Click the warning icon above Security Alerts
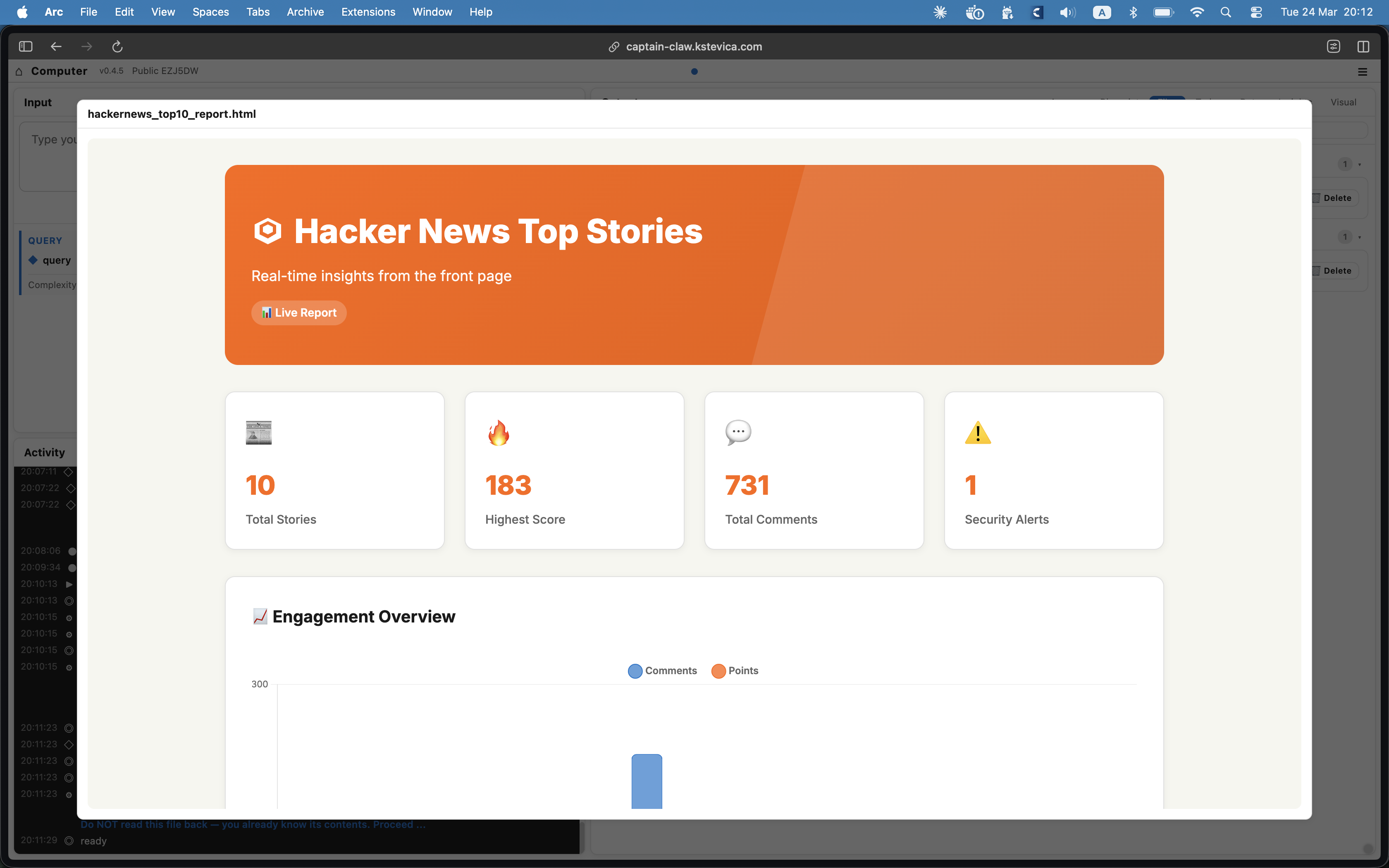1389x868 pixels. click(978, 433)
